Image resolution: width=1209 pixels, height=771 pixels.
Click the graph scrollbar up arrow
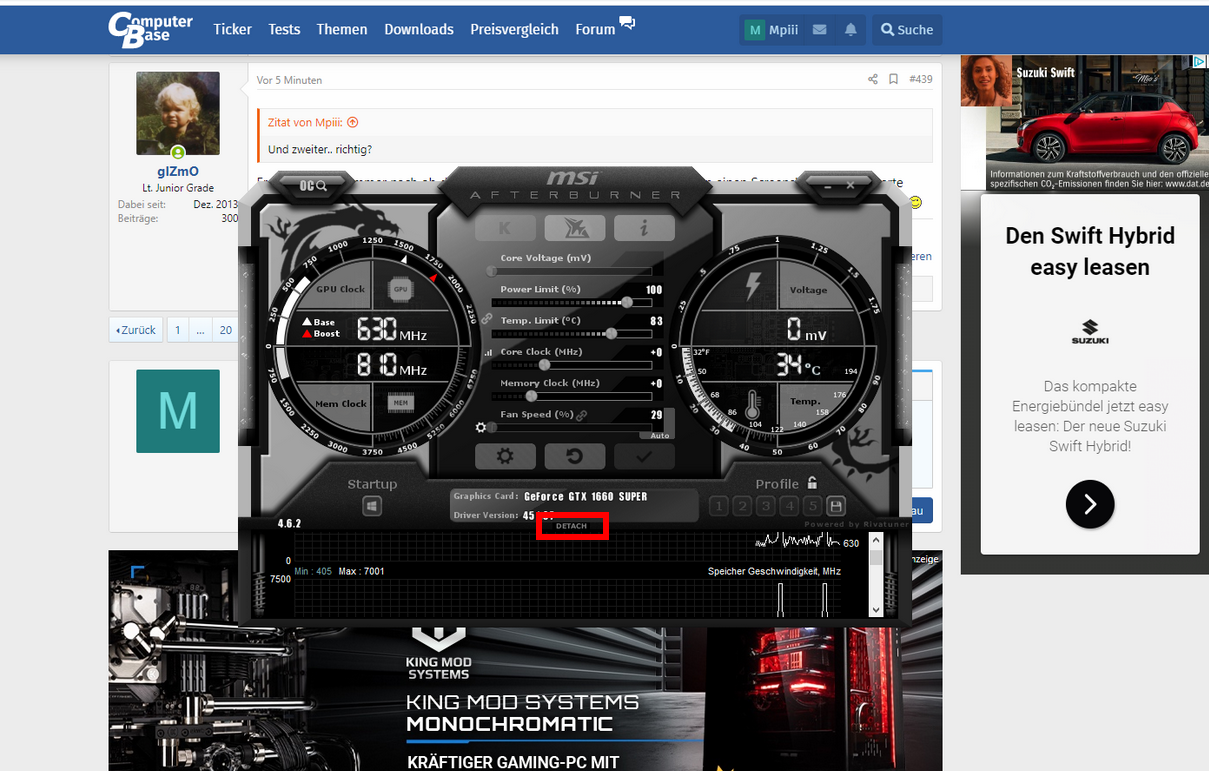pyautogui.click(x=876, y=540)
